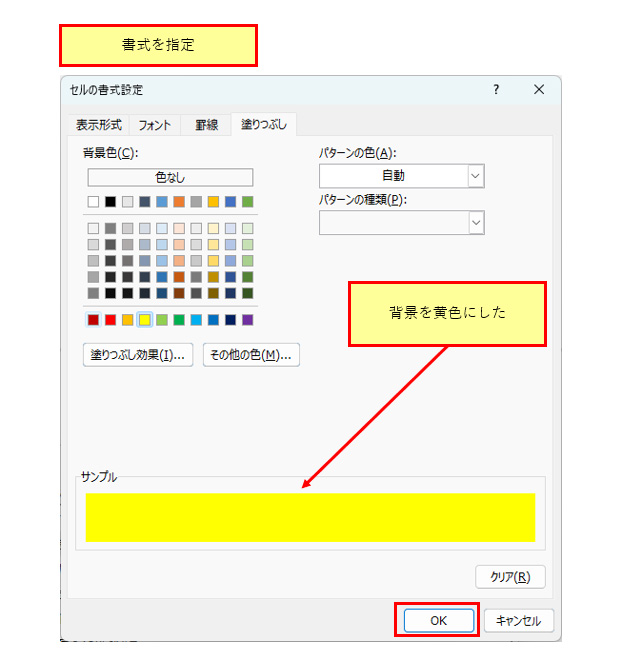The width and height of the screenshot is (639, 672).
Task: Select the black swatch in top theme row
Action: click(x=111, y=202)
